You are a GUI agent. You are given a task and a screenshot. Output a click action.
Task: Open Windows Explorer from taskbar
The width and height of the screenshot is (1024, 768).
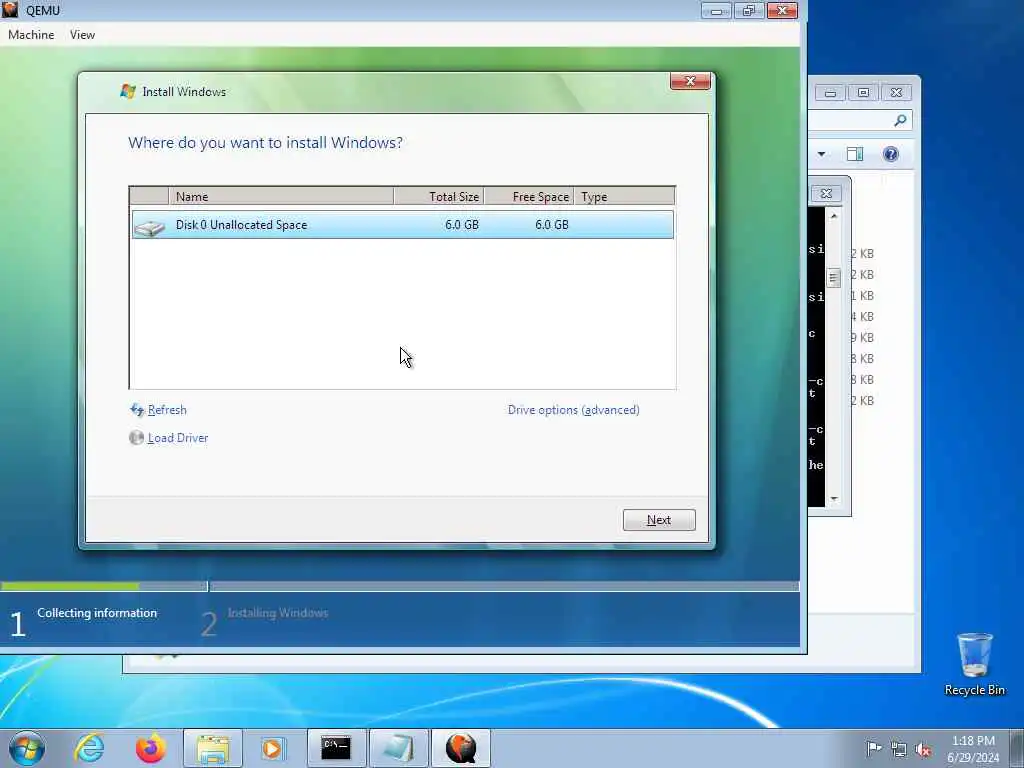coord(213,748)
